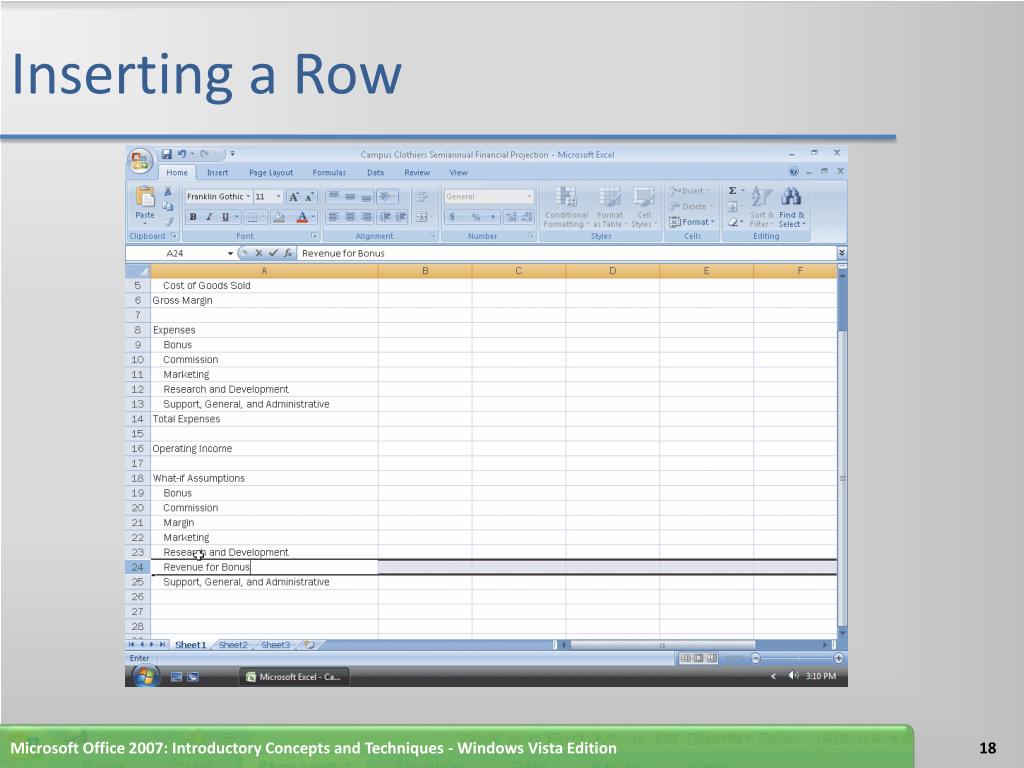Align text to the left
Screen dimensions: 1024x768
pyautogui.click(x=334, y=217)
